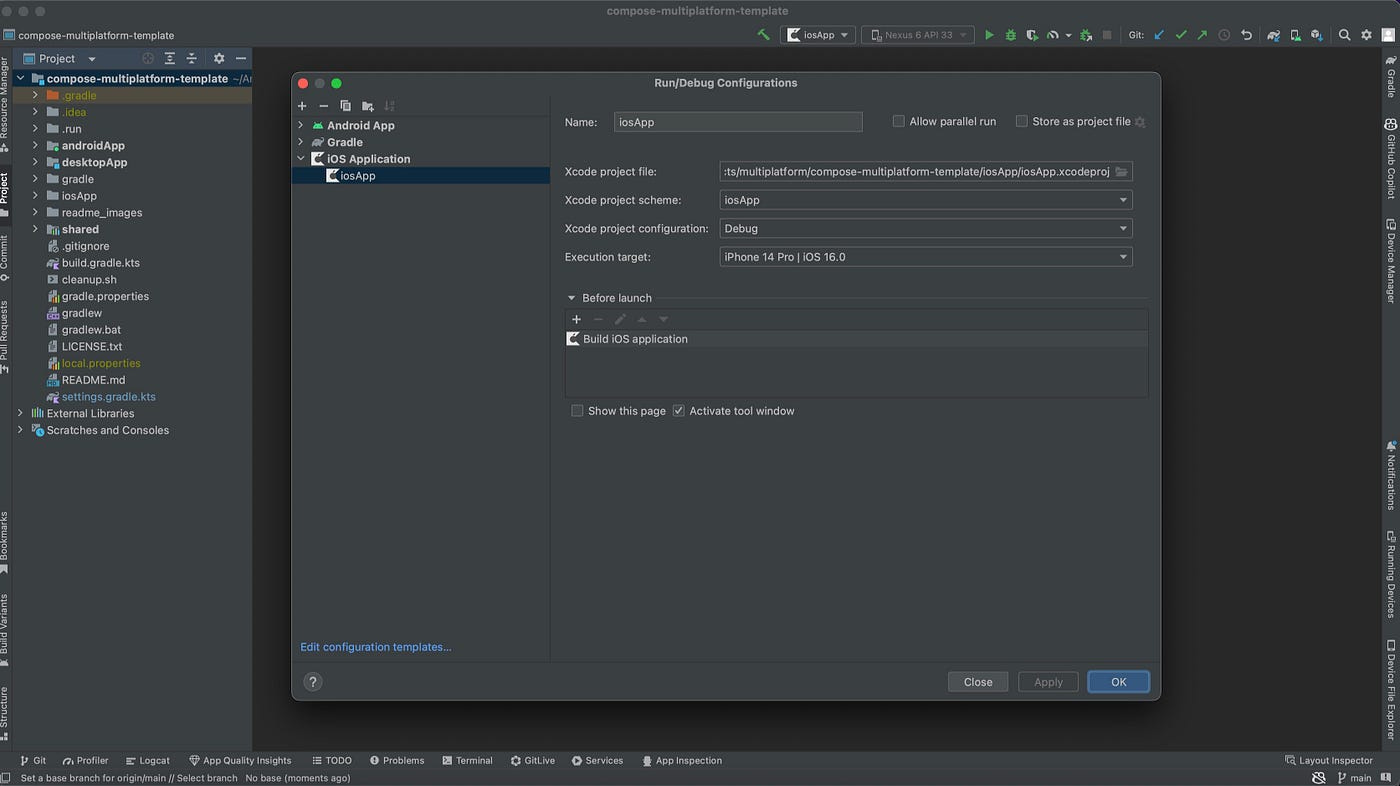The height and width of the screenshot is (786, 1400).
Task: Click Git commit green checkmark
Action: 1181,35
